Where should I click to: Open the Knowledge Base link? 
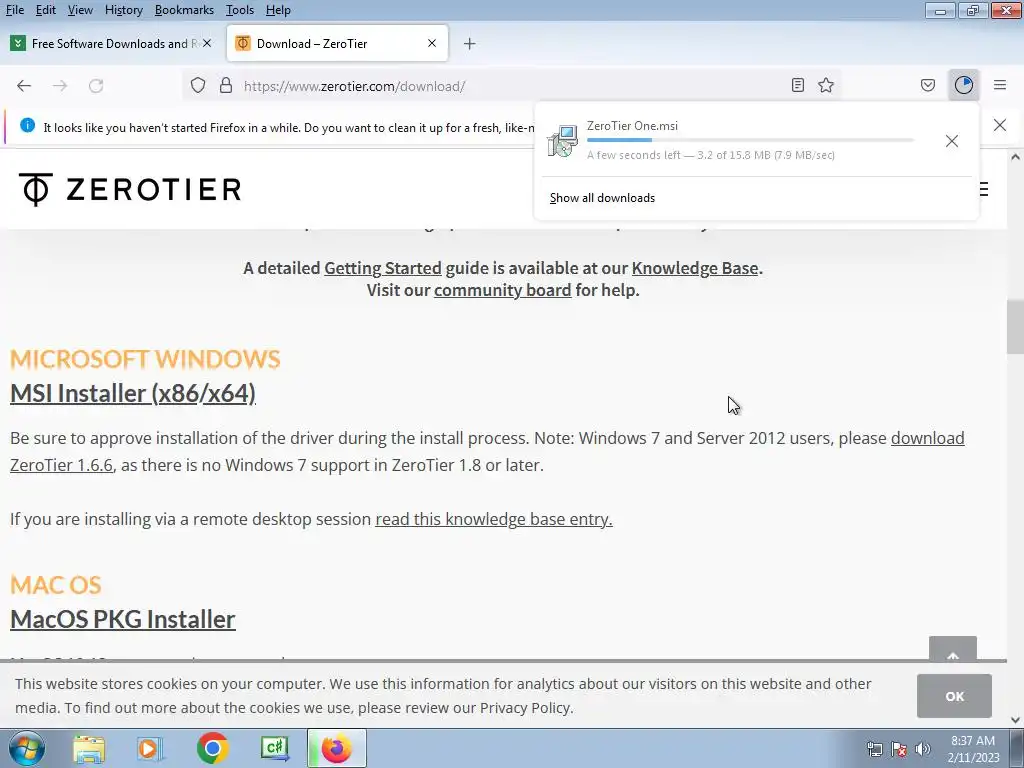click(x=695, y=268)
